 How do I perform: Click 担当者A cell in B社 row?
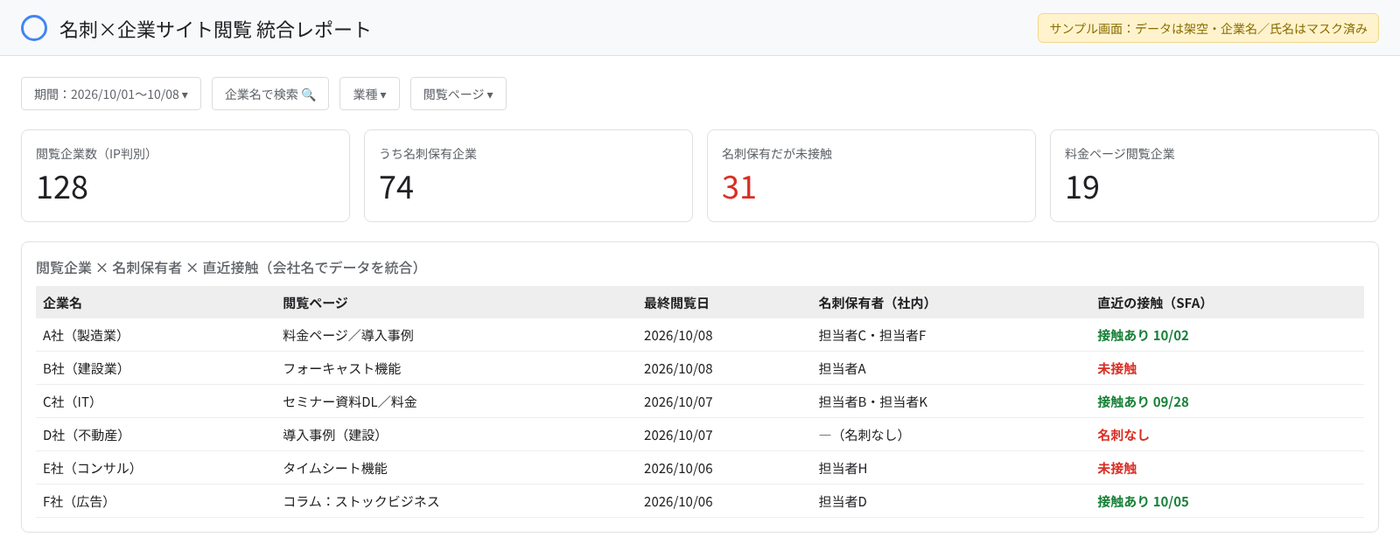click(x=842, y=368)
